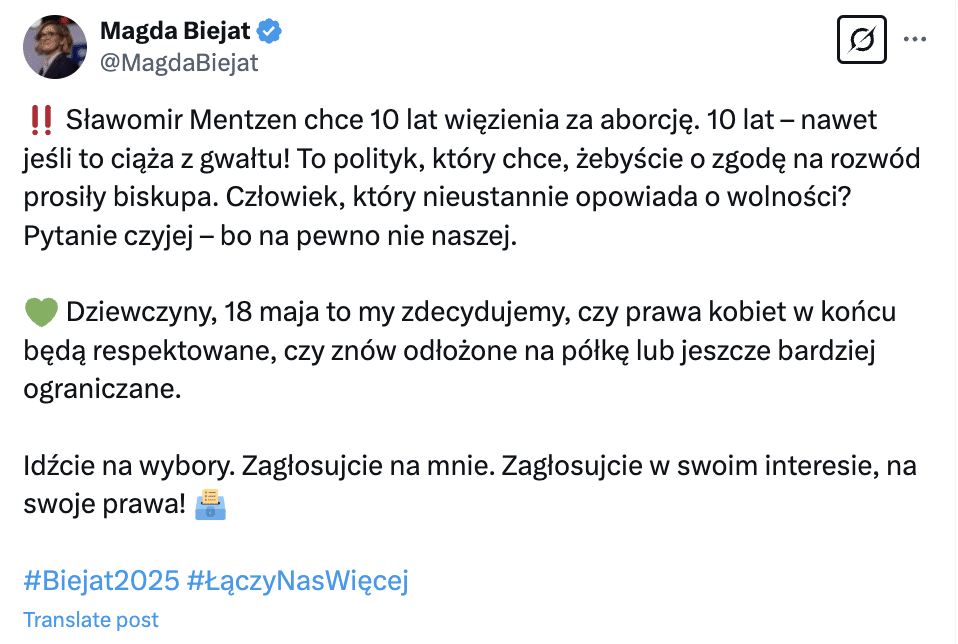Click the Translate post link
The height and width of the screenshot is (644, 958).
click(x=91, y=620)
